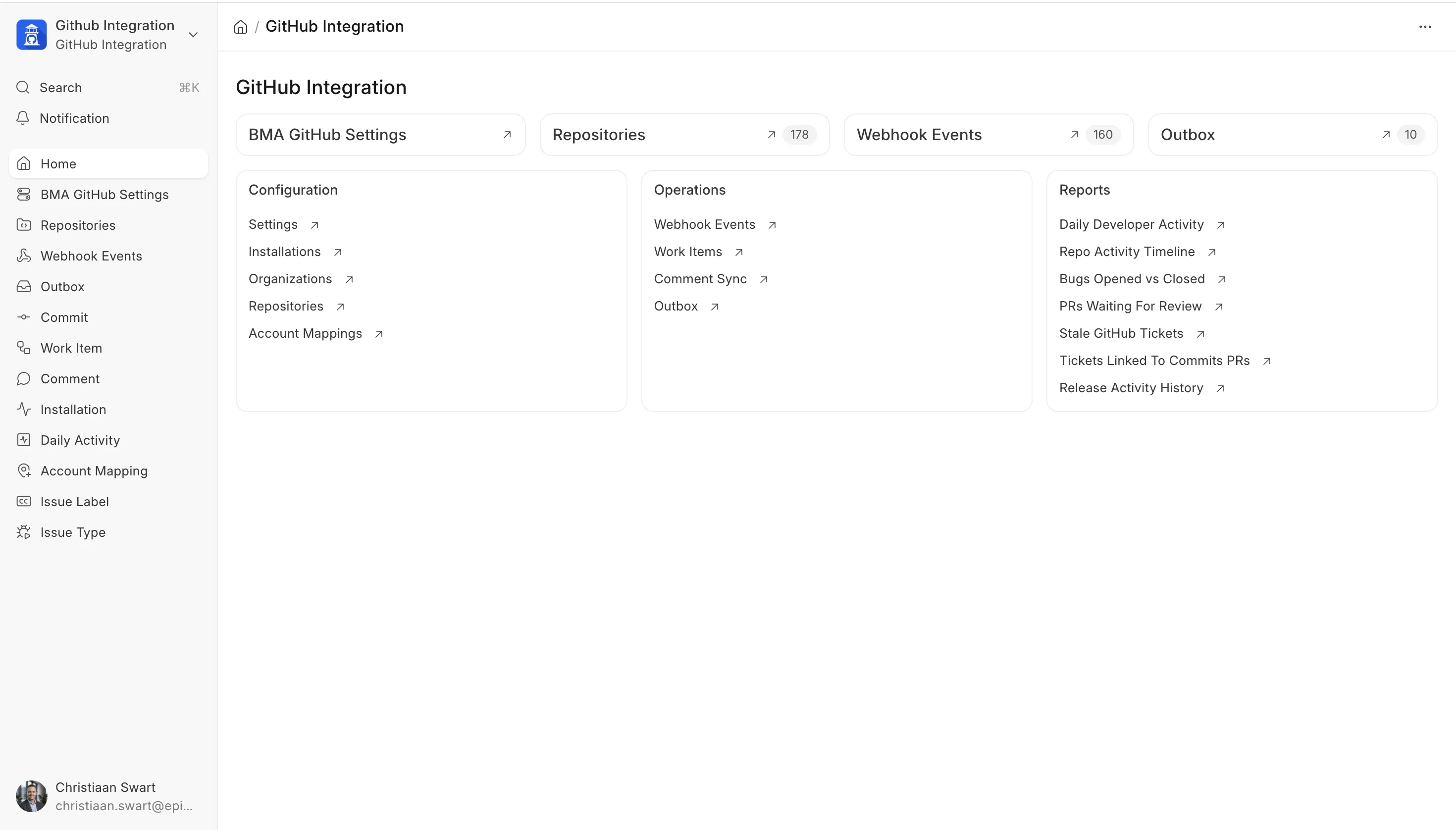The width and height of the screenshot is (1456, 830).
Task: Open Daily Developer Activity report
Action: pos(1131,225)
